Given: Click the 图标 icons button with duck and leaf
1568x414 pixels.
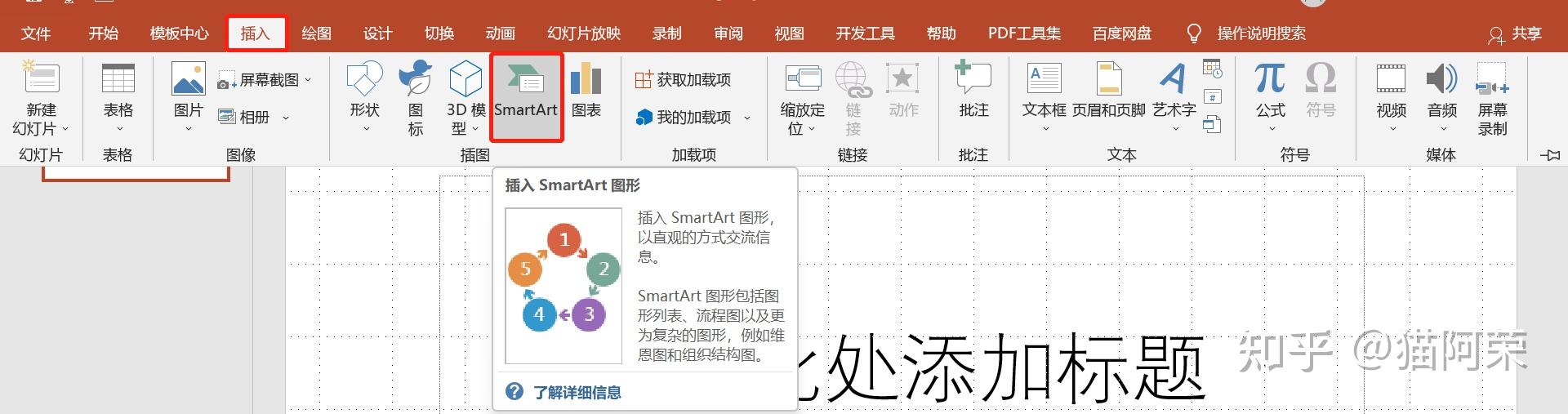Looking at the screenshot, I should click(415, 98).
